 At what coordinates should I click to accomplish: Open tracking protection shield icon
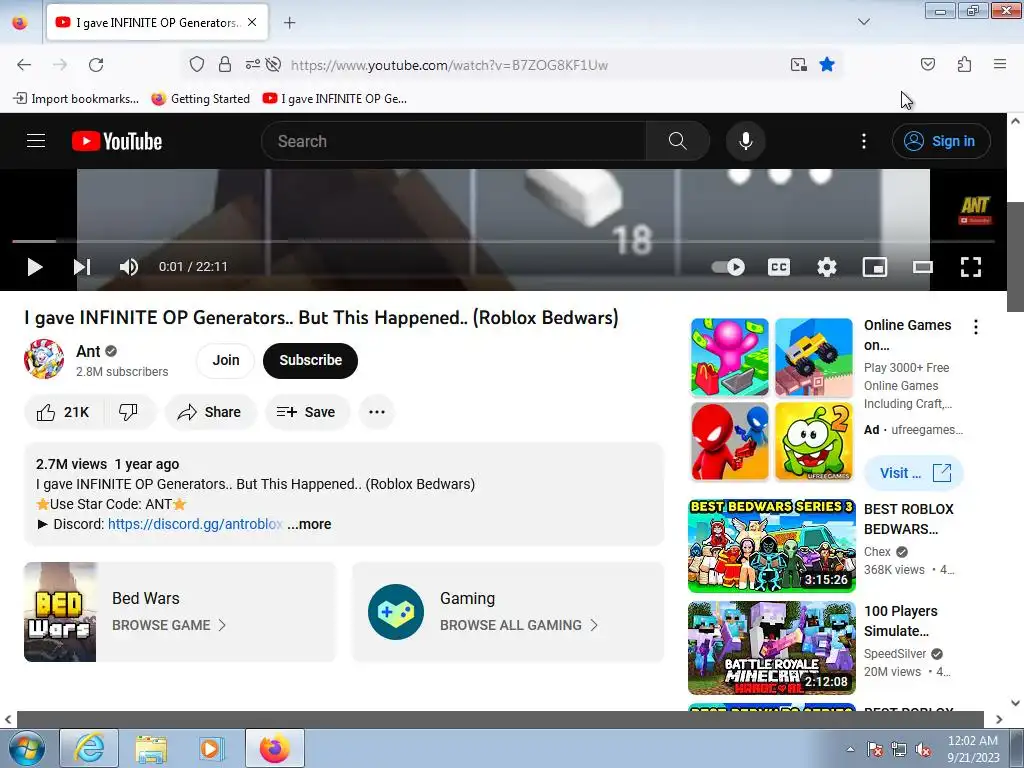pyautogui.click(x=197, y=64)
